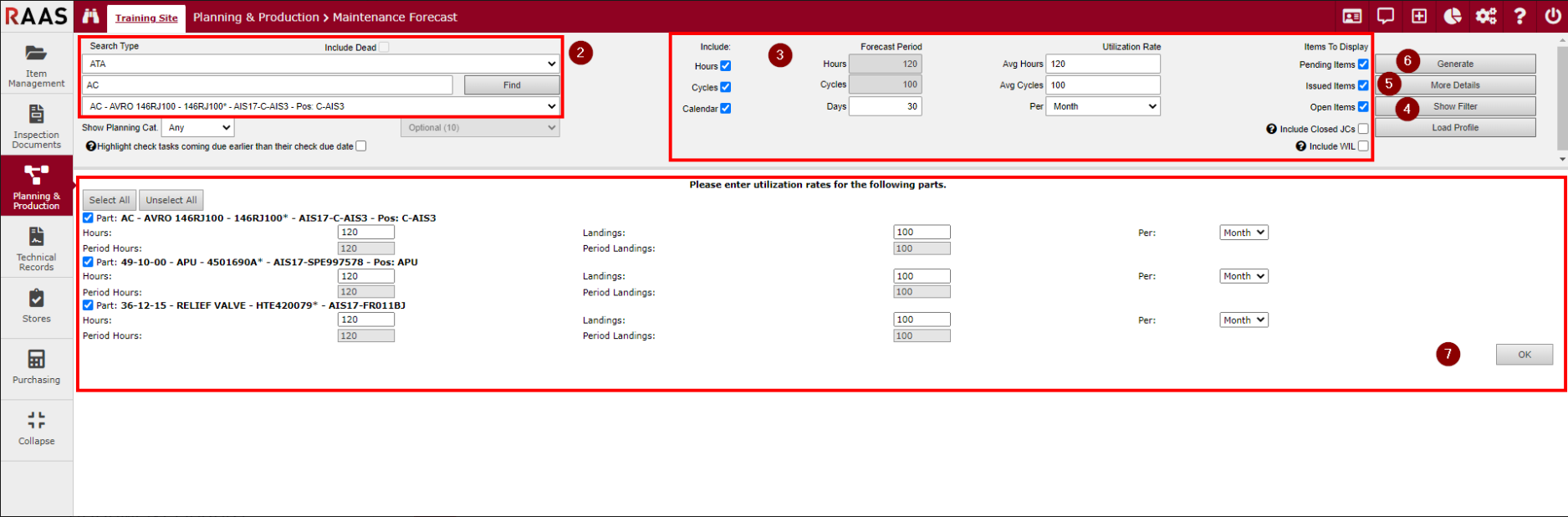Expand Show Planning Cat dropdown
Image resolution: width=1568 pixels, height=517 pixels.
[x=198, y=128]
